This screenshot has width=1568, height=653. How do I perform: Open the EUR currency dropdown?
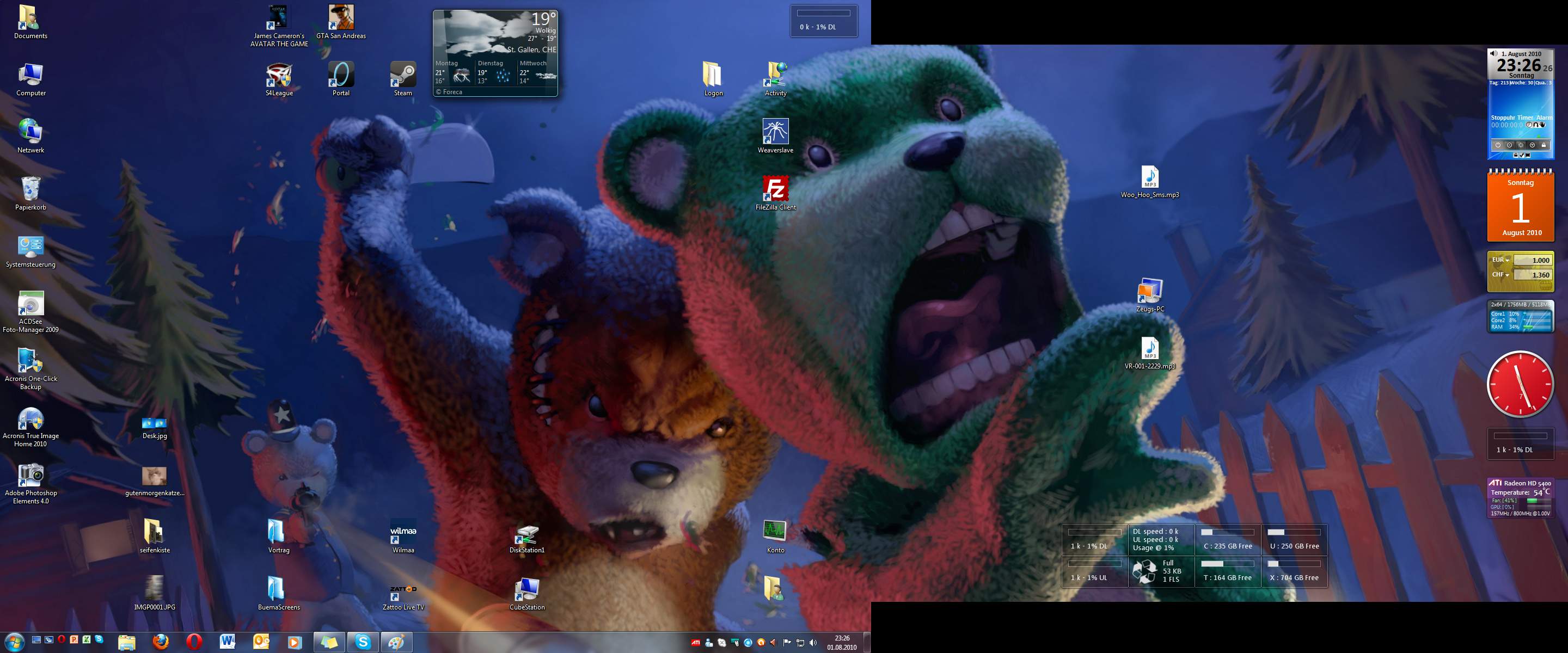pos(1500,261)
